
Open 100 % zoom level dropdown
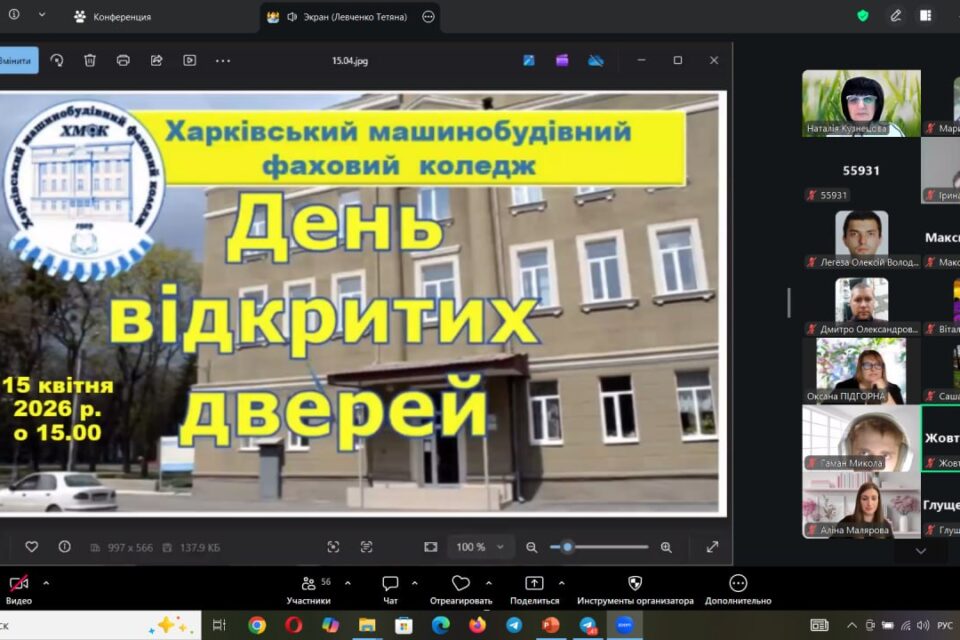point(480,547)
